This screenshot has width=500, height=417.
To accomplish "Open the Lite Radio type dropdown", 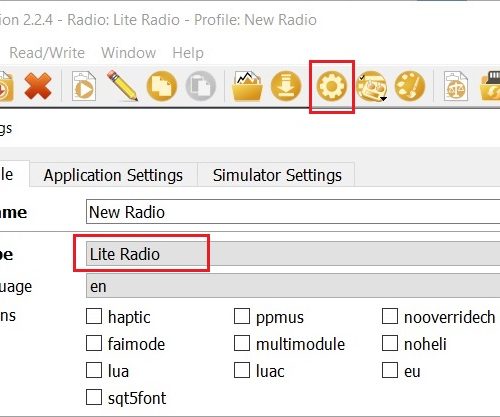I will pyautogui.click(x=293, y=254).
